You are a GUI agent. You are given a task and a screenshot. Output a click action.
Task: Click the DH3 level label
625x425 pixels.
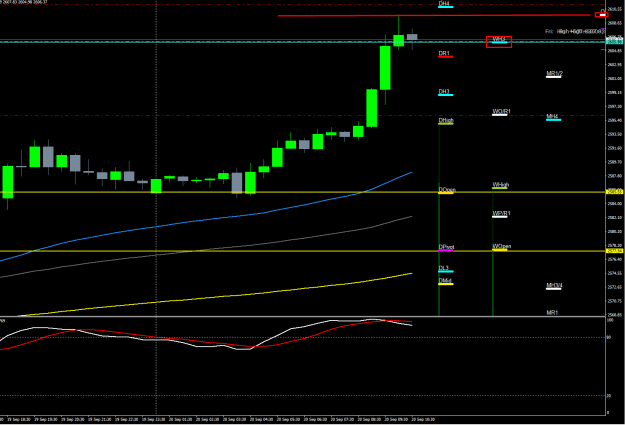444,92
